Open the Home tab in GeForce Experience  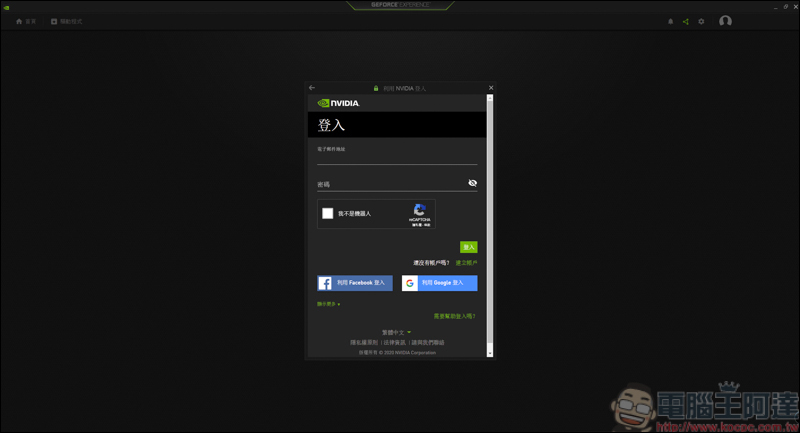pos(26,21)
